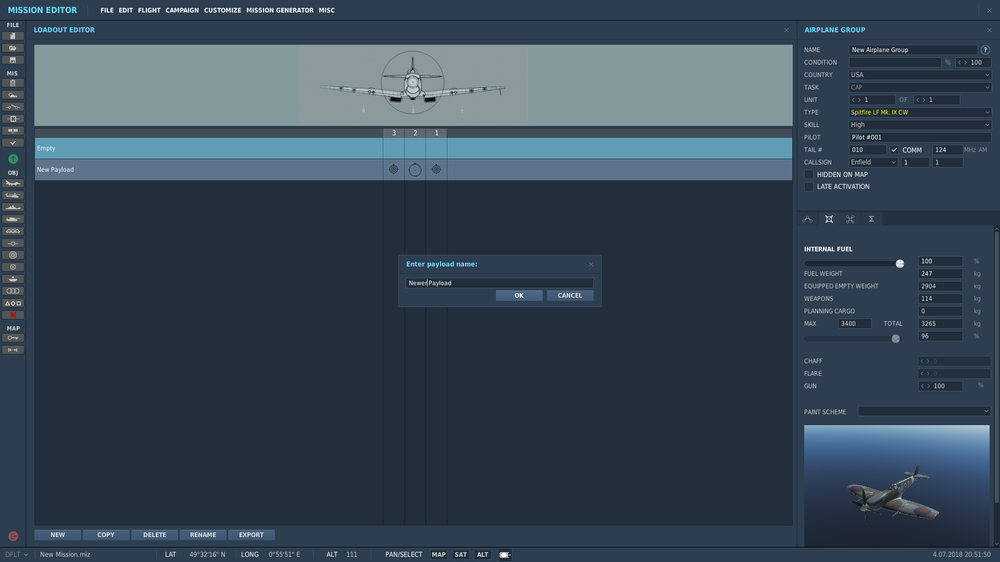Switch map to SAT mode
The height and width of the screenshot is (562, 1000).
coord(460,555)
